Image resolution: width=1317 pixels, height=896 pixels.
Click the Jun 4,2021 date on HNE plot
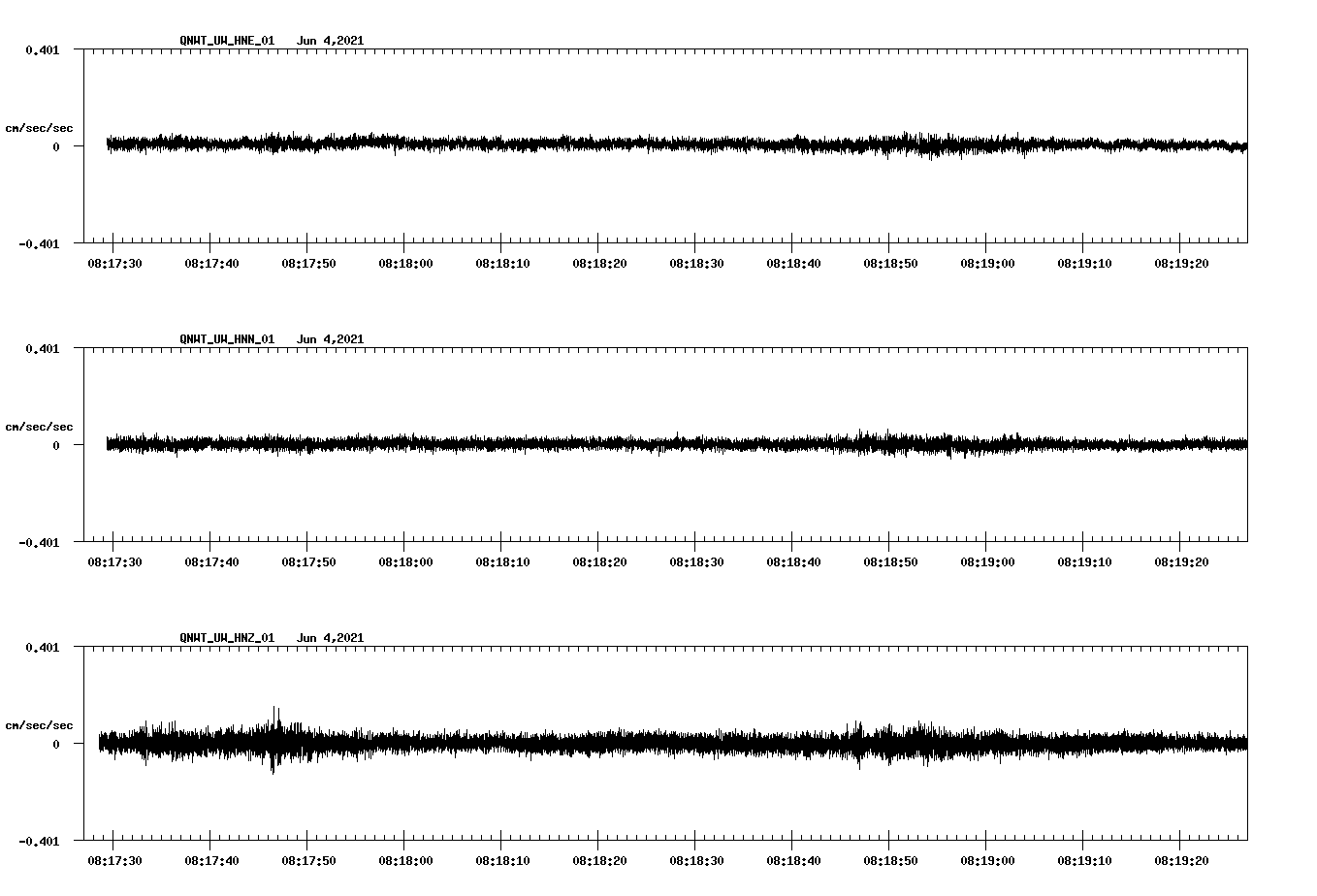(x=330, y=41)
